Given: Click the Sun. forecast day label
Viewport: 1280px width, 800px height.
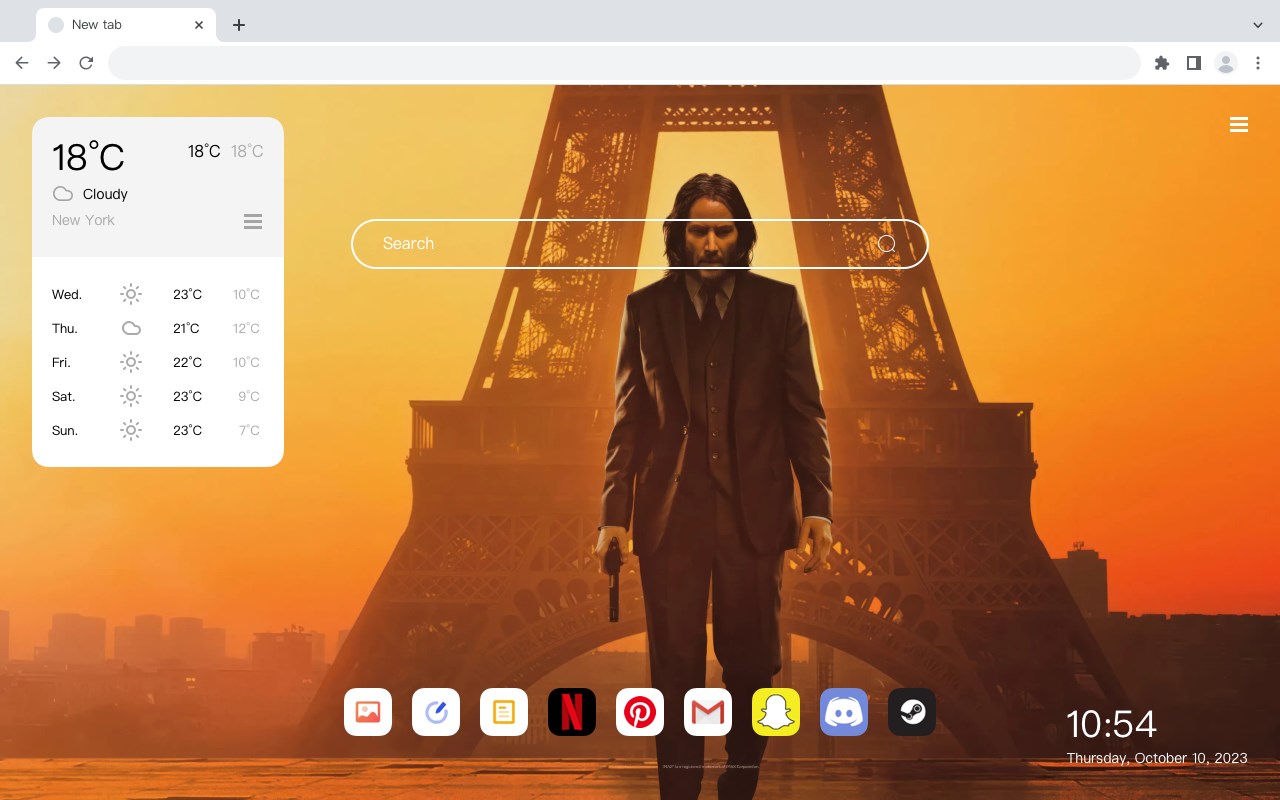Looking at the screenshot, I should coord(65,430).
